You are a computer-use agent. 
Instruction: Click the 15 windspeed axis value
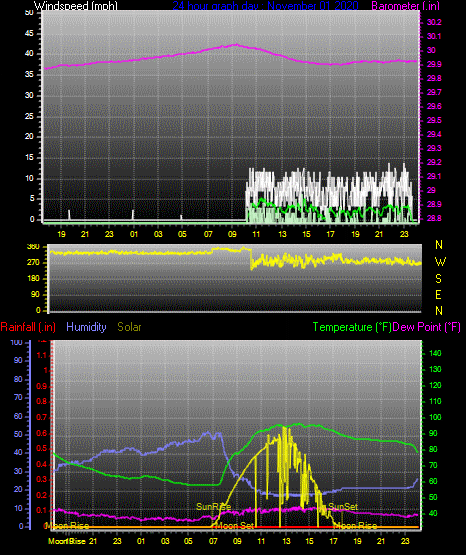coord(29,158)
